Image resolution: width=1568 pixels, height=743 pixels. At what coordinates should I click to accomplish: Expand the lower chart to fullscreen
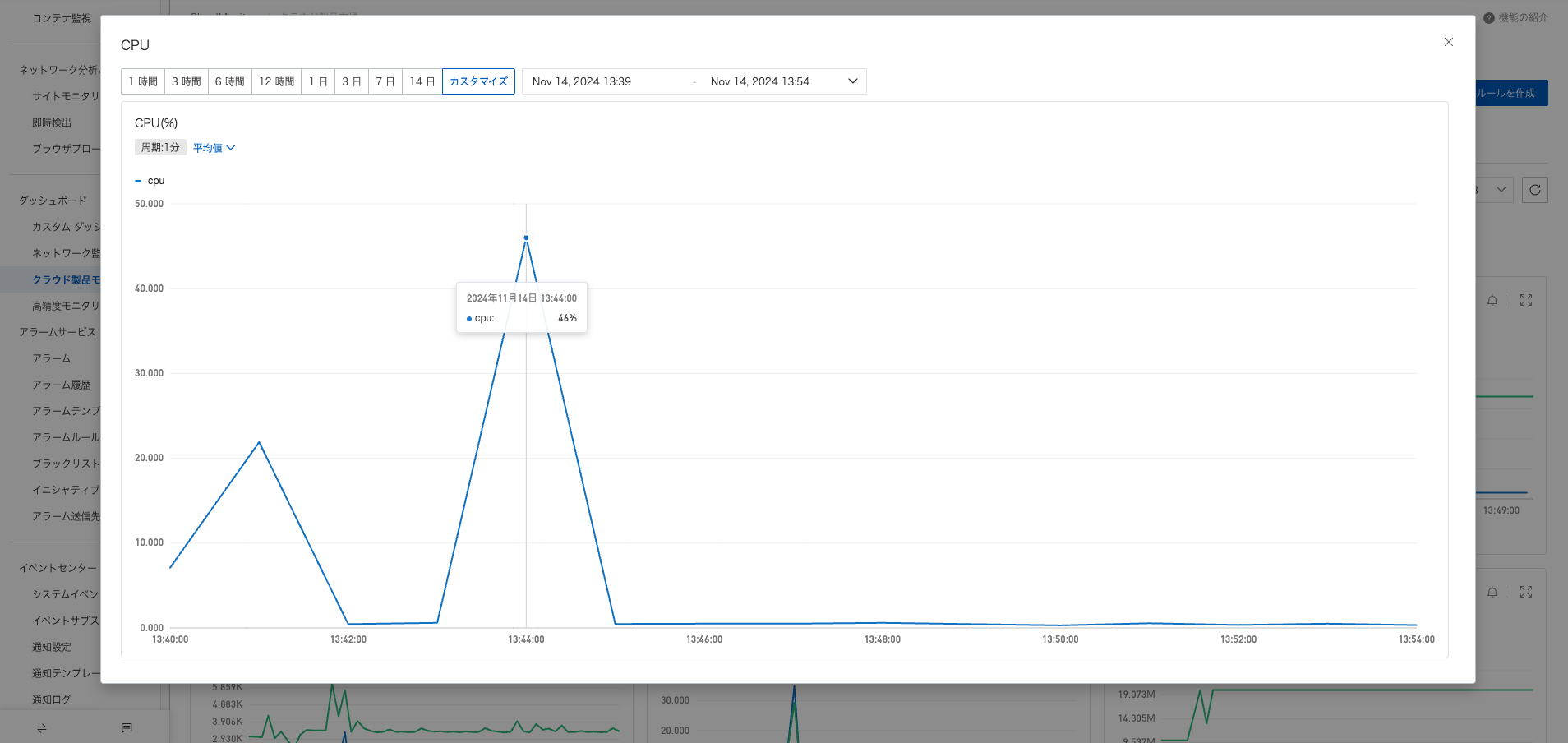click(1526, 592)
